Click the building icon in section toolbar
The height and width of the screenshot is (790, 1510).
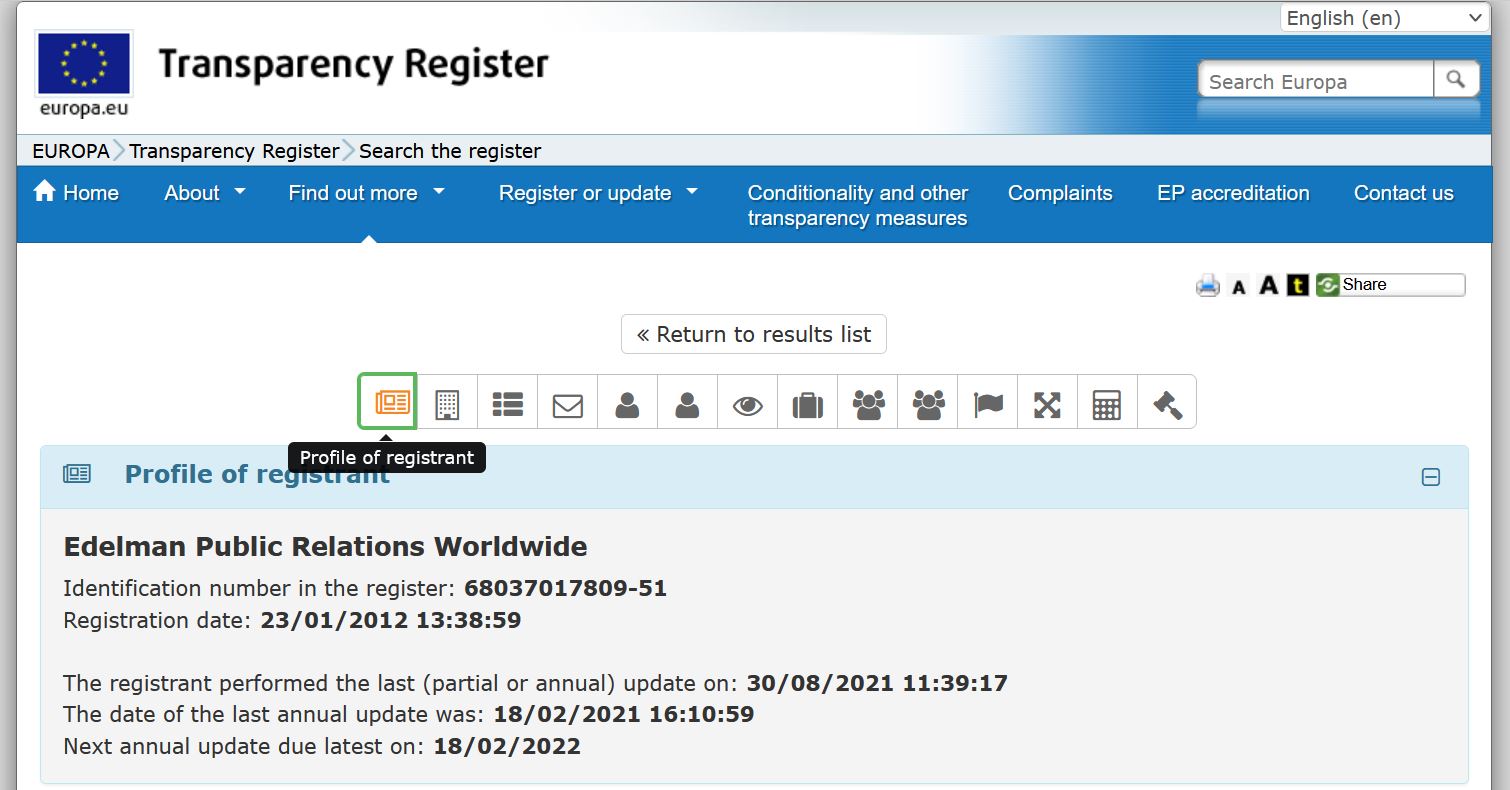pos(447,404)
